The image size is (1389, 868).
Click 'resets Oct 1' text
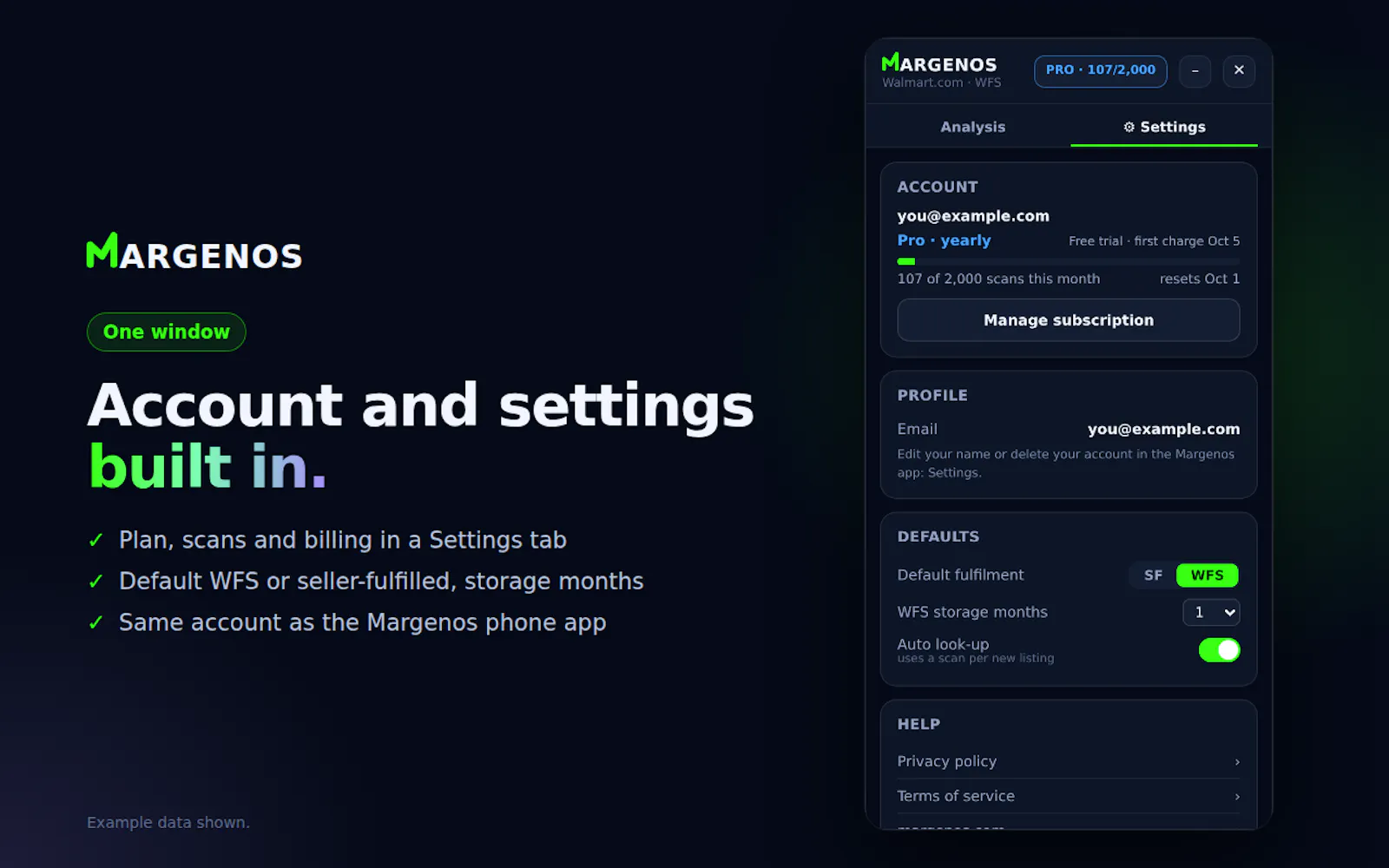tap(1200, 279)
